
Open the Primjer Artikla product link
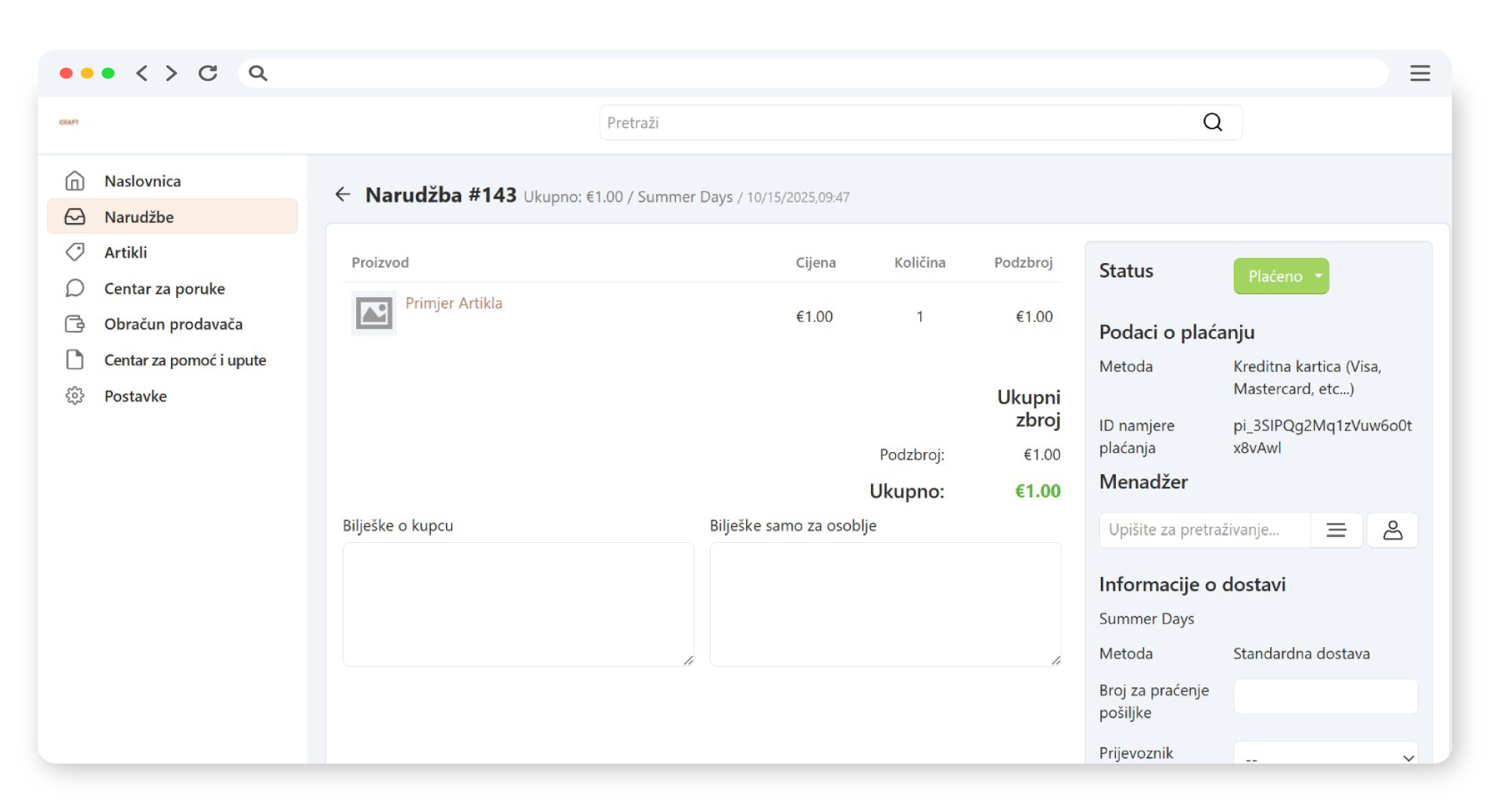point(454,303)
